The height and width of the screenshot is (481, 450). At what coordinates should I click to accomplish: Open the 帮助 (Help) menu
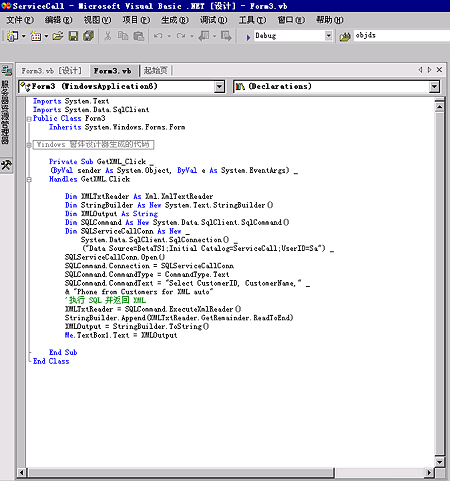click(330, 20)
